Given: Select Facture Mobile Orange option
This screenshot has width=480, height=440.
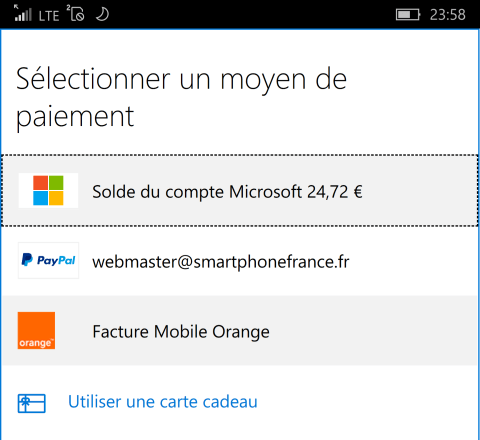Looking at the screenshot, I should tap(240, 330).
